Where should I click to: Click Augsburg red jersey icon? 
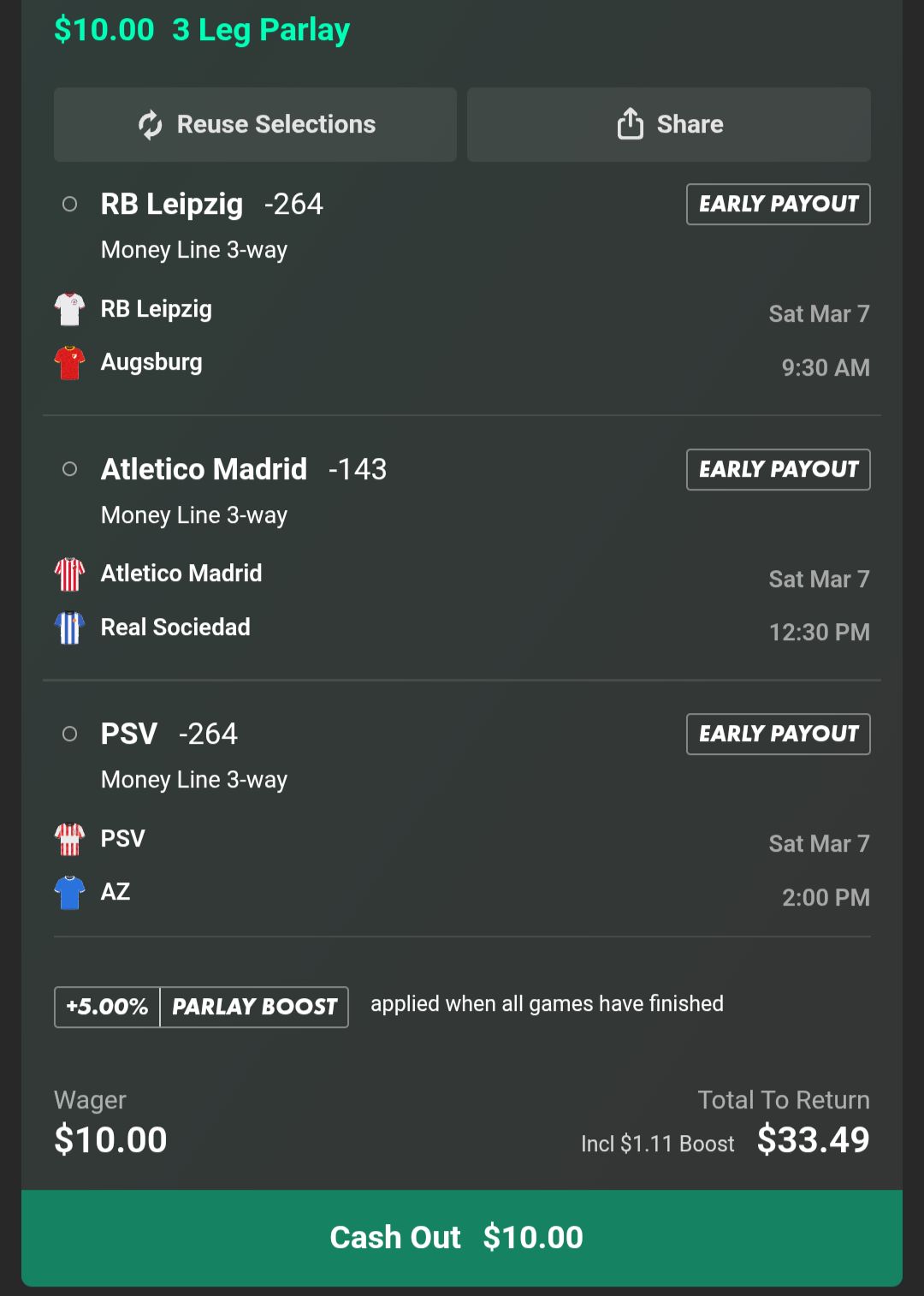point(69,362)
